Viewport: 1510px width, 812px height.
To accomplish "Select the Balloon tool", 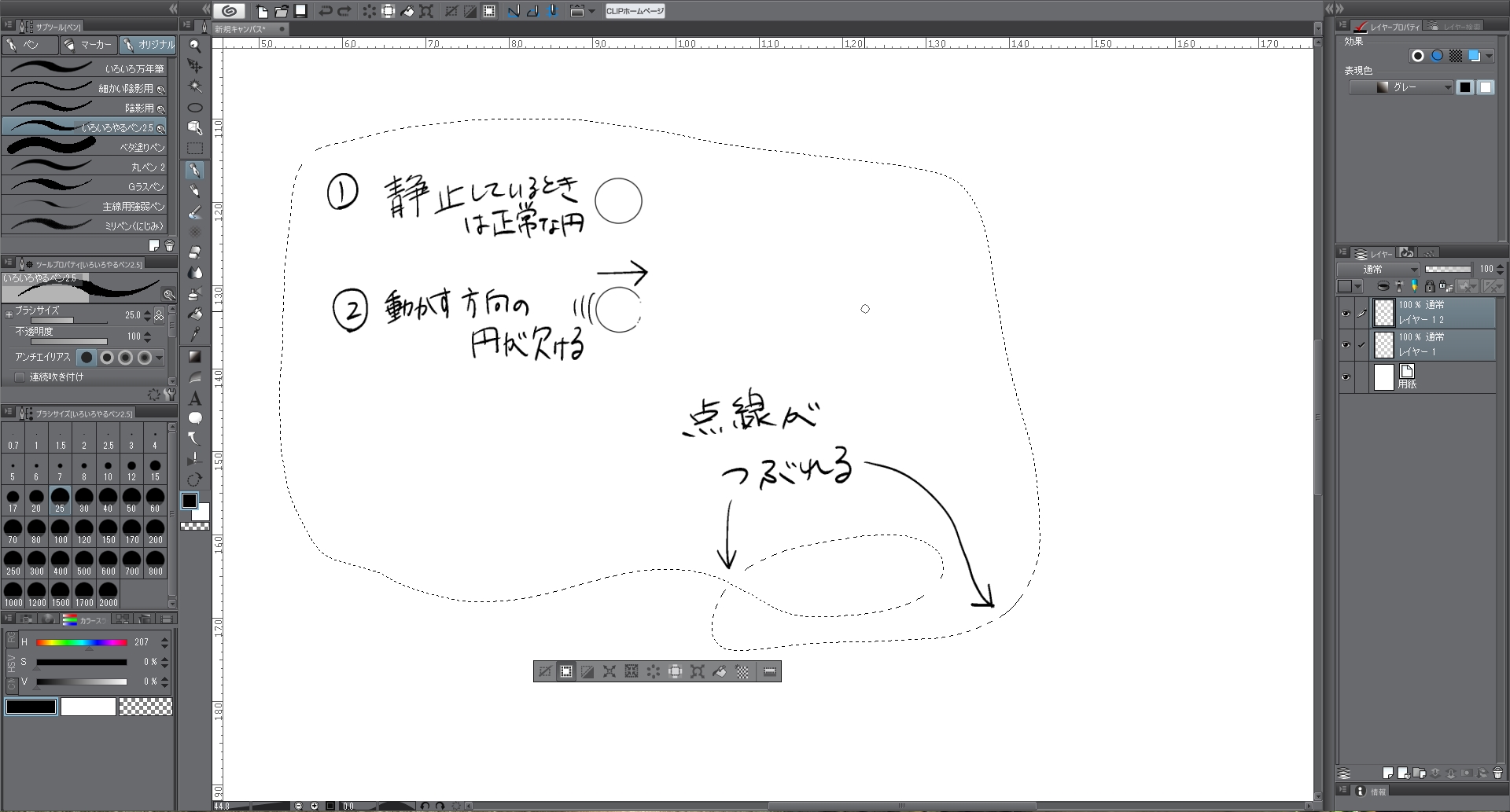I will click(195, 418).
